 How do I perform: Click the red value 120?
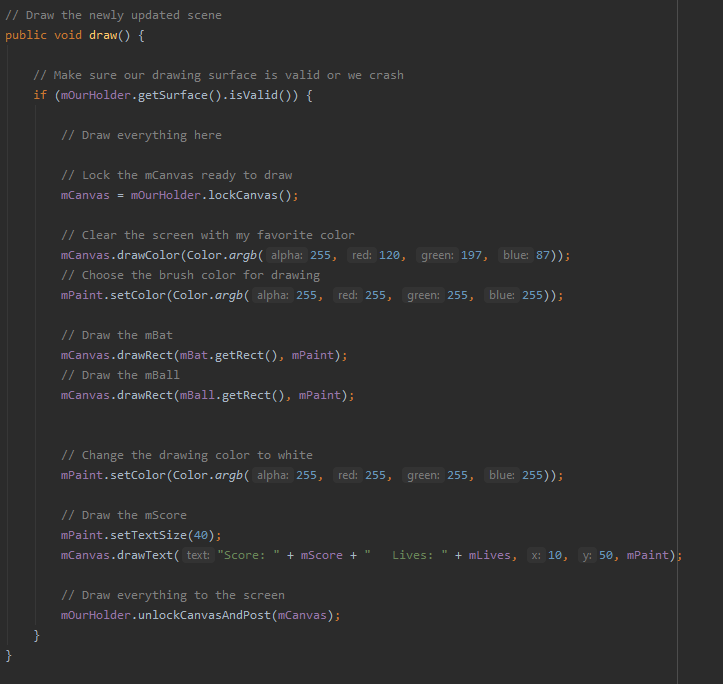(x=389, y=255)
